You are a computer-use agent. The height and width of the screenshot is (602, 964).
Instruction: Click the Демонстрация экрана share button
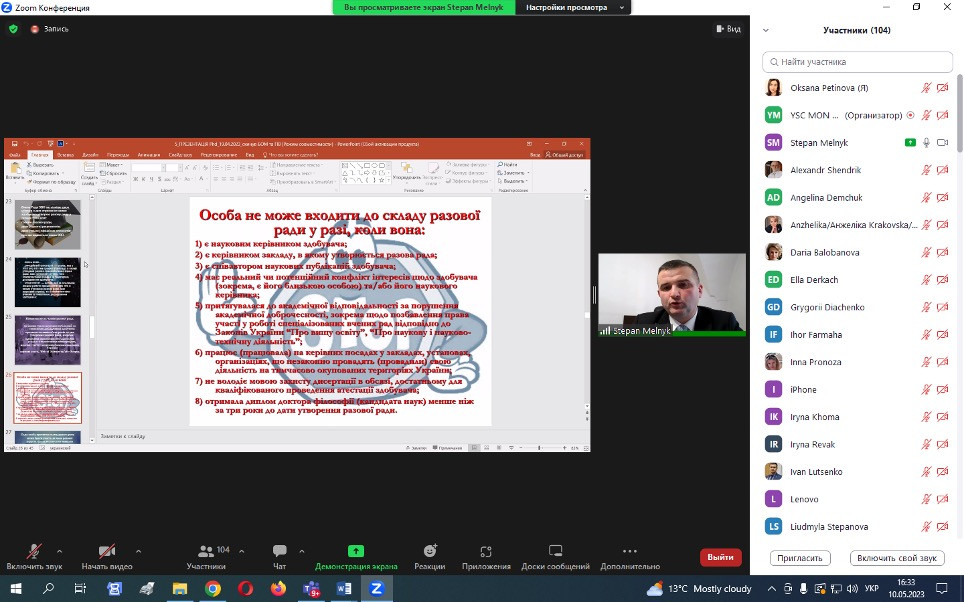356,556
